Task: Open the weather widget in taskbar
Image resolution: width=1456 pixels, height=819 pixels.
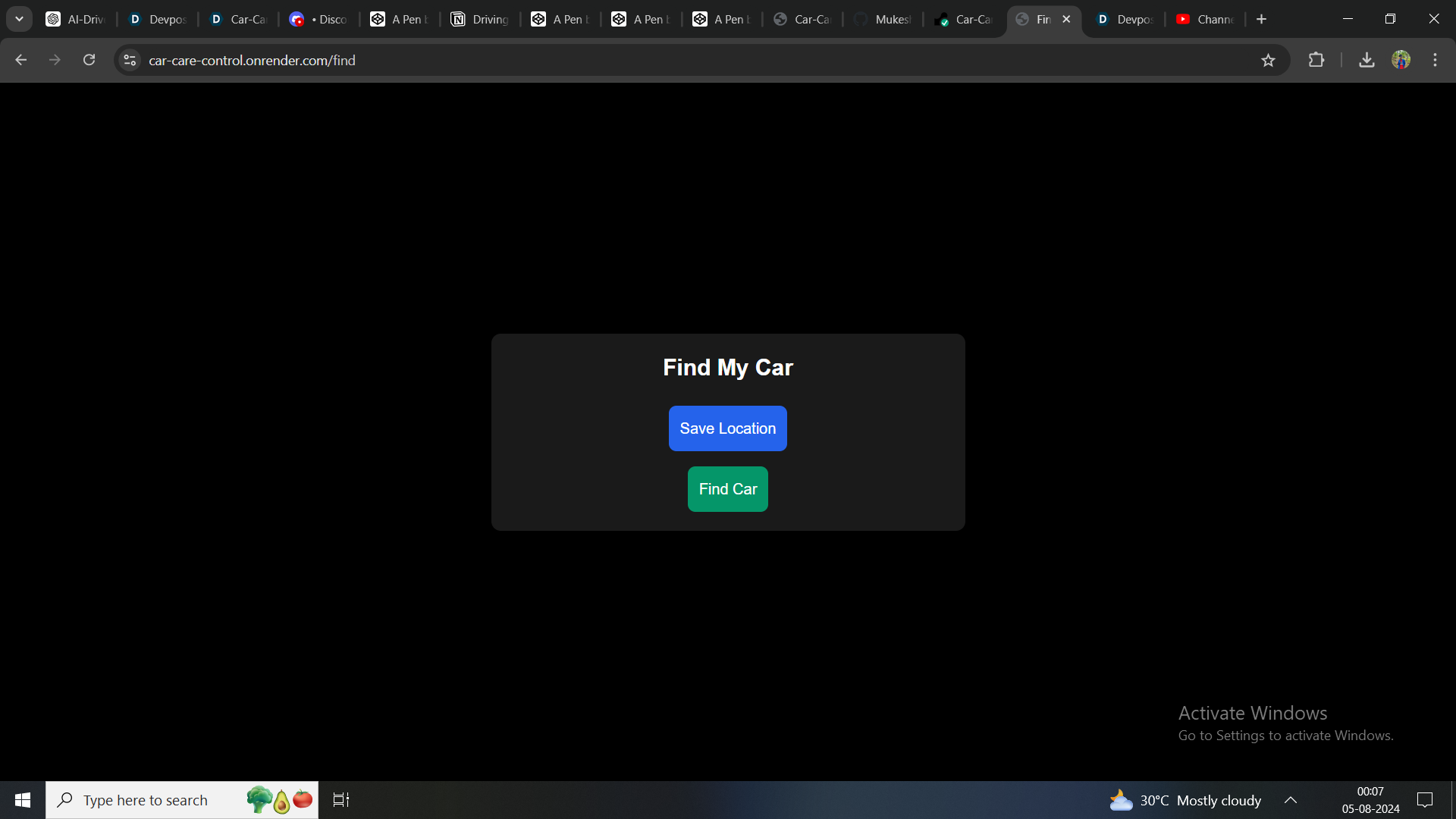Action: pos(1185,800)
